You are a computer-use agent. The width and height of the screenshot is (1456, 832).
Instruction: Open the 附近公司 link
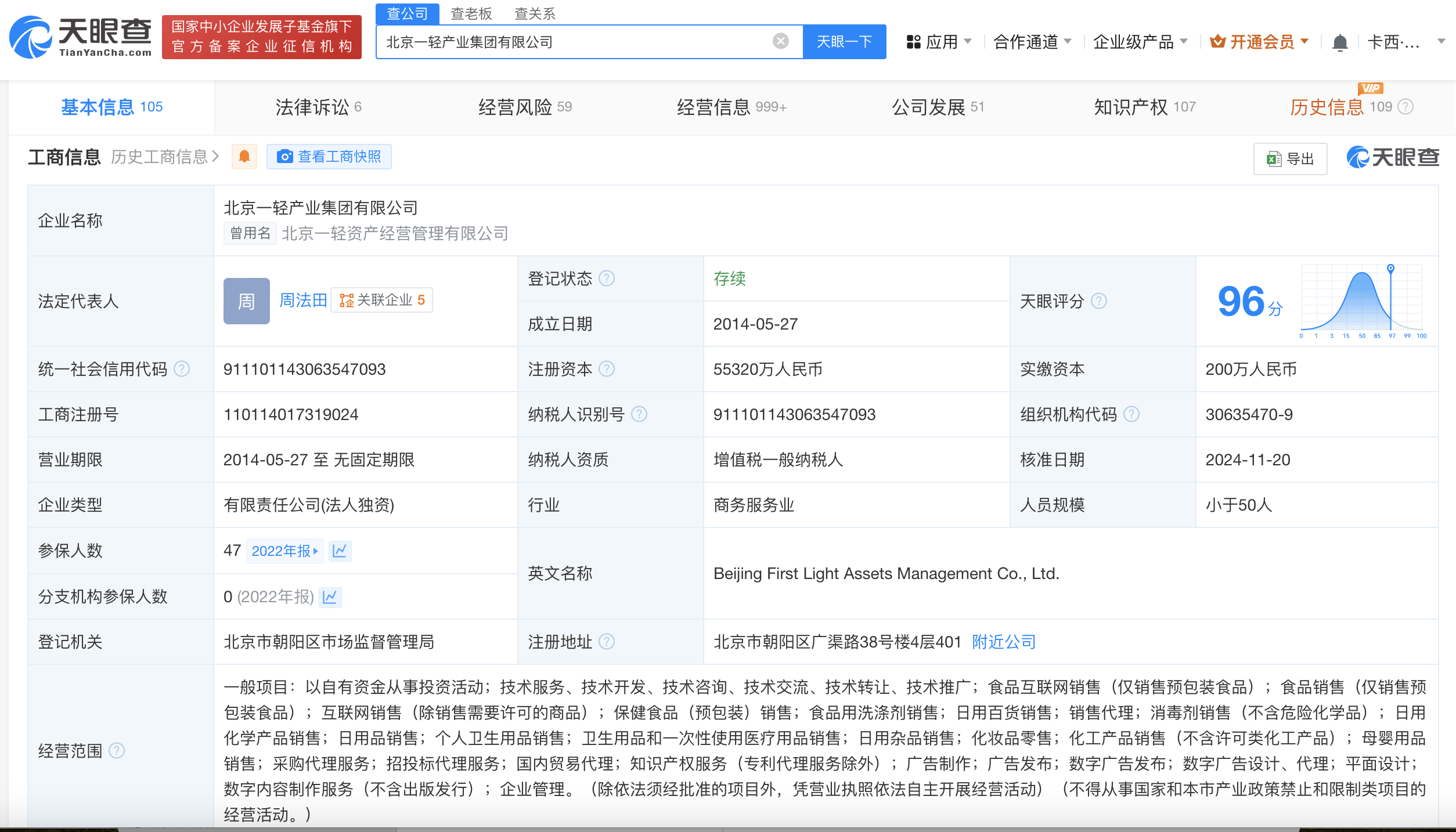pyautogui.click(x=1004, y=642)
